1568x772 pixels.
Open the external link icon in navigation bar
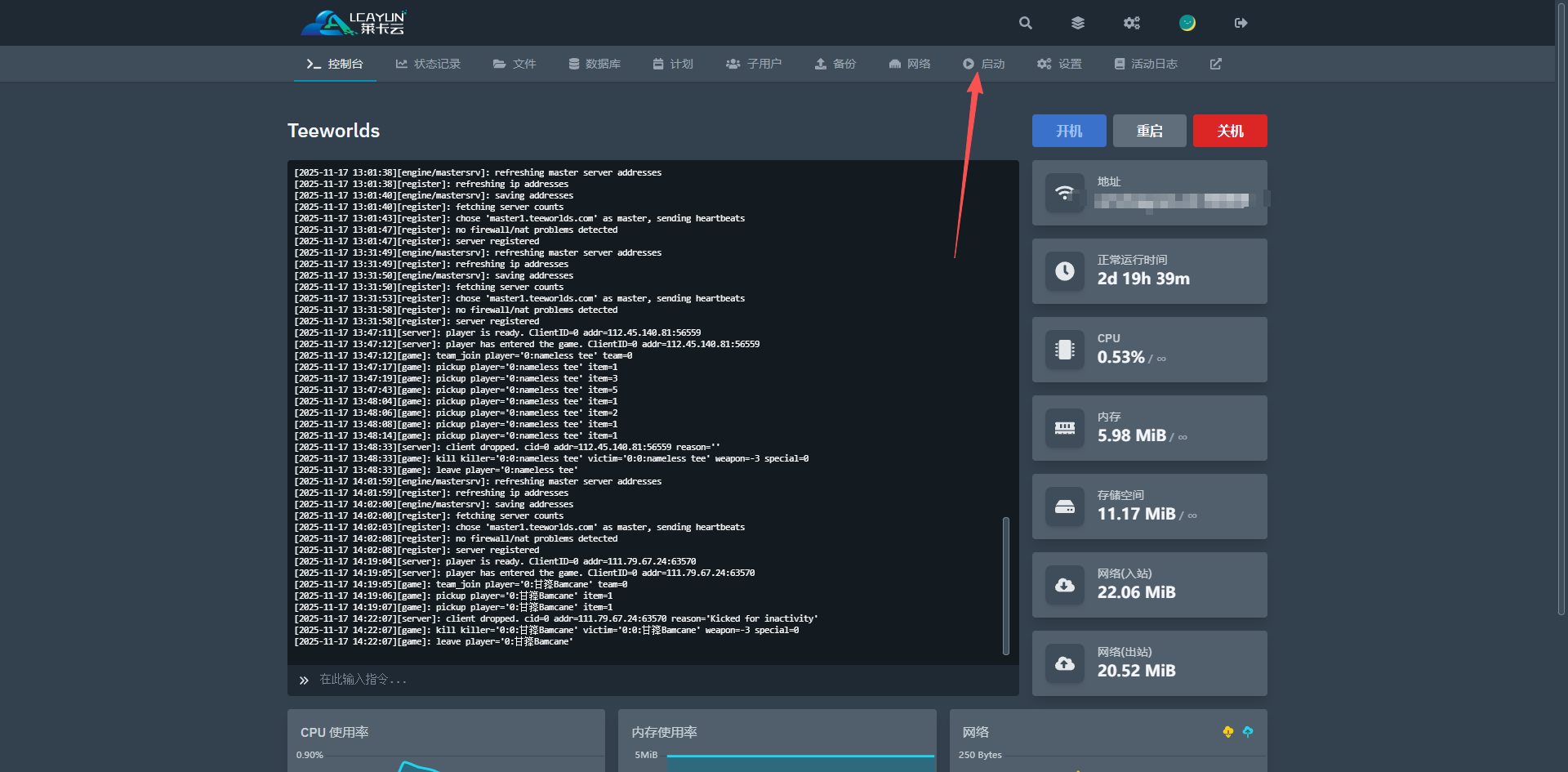pos(1215,64)
